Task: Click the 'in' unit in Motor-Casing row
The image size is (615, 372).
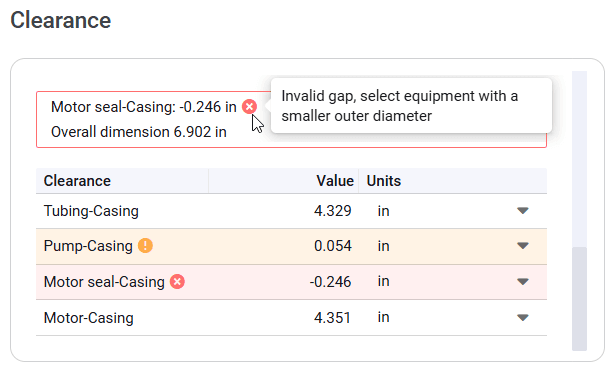Action: [x=383, y=317]
